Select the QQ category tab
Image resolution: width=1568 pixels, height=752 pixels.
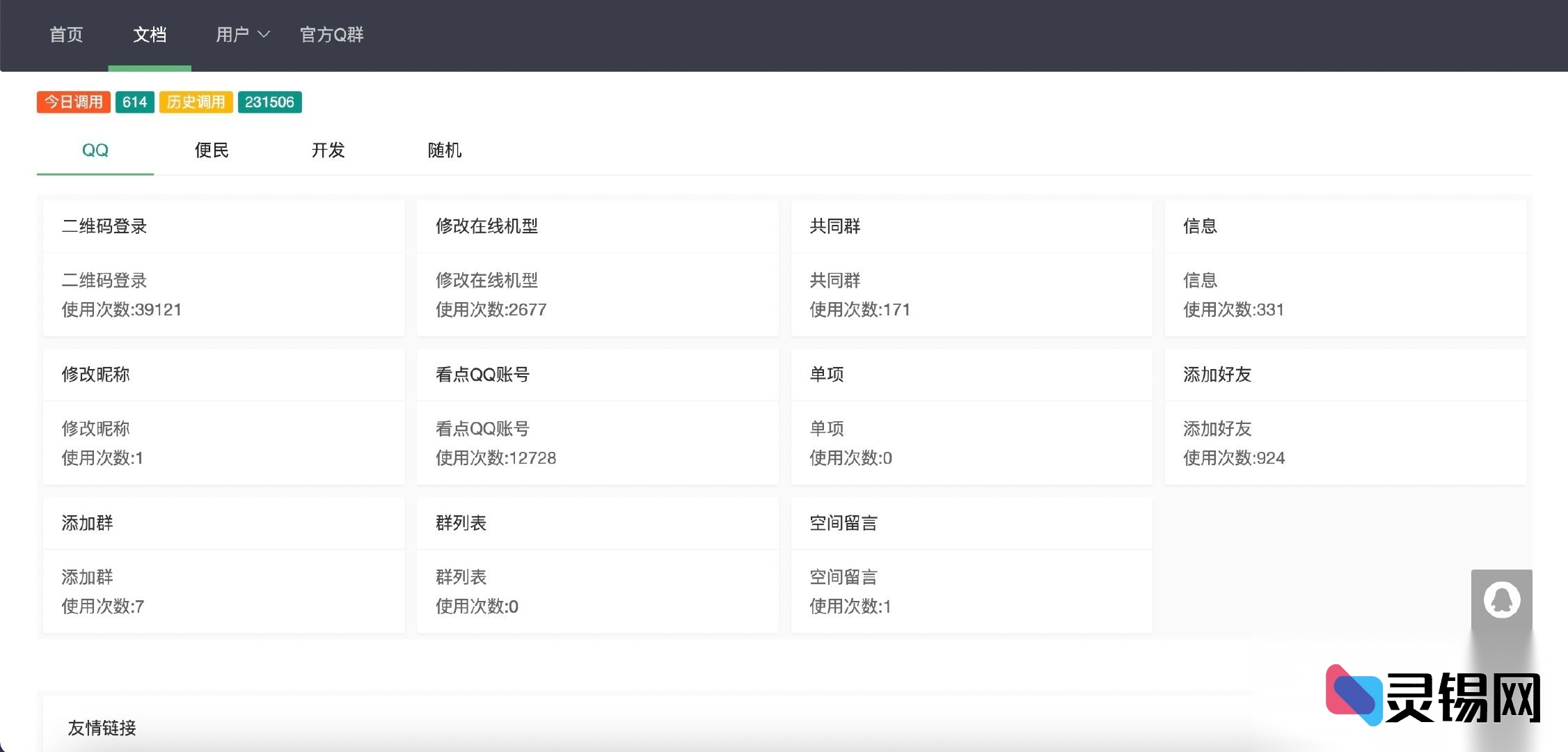click(95, 150)
